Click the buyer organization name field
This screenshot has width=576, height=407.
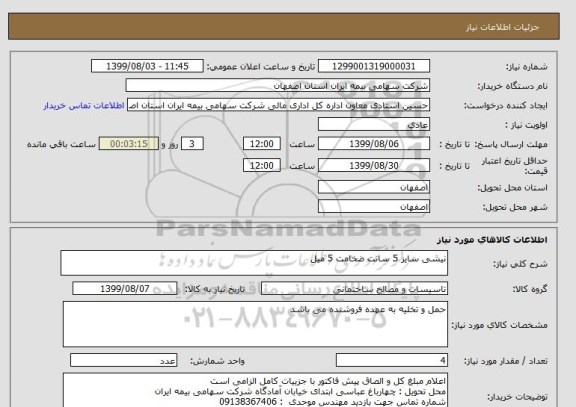click(x=278, y=85)
